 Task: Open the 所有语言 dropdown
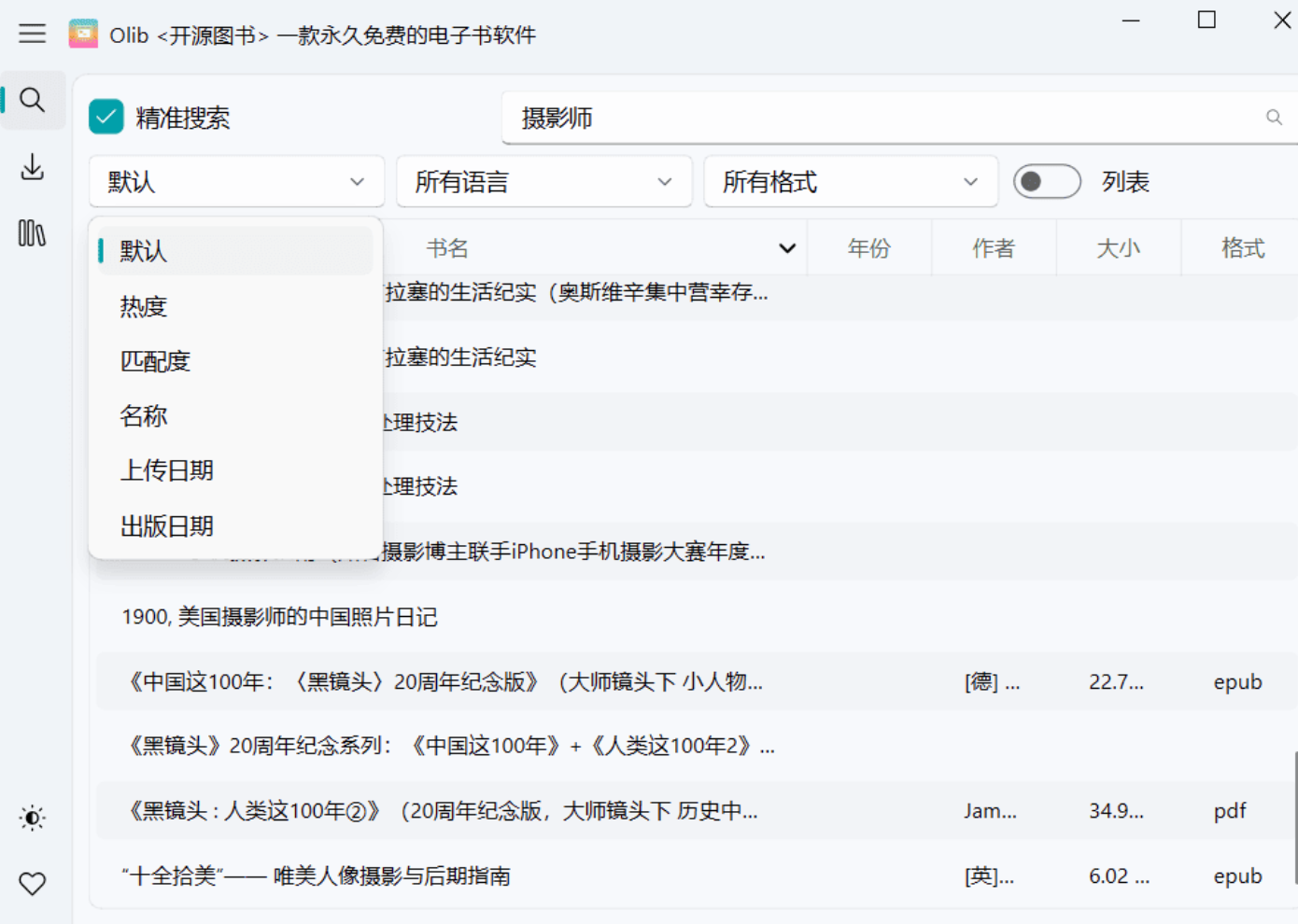(544, 181)
